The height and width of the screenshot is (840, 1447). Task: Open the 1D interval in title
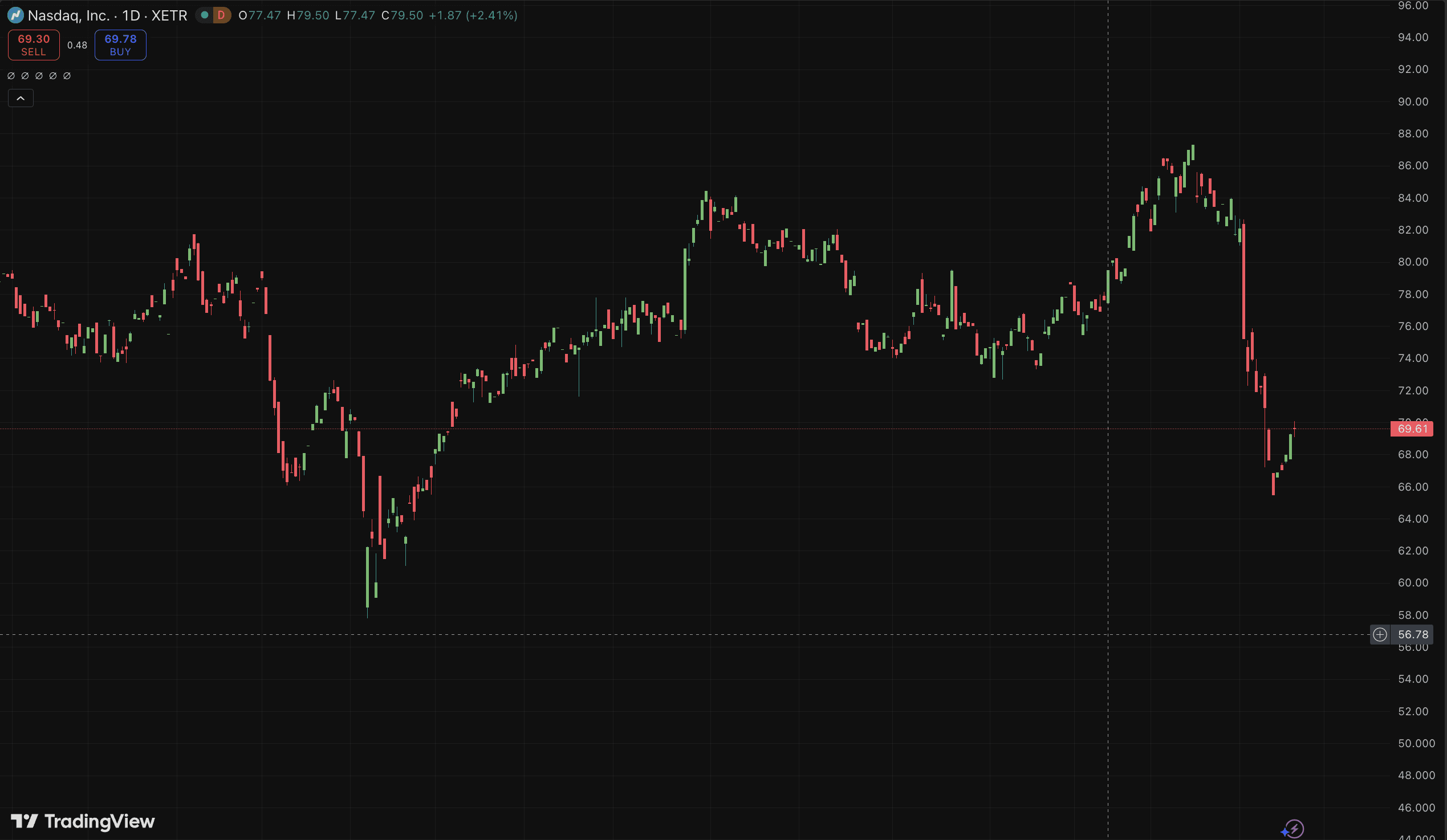[x=131, y=15]
